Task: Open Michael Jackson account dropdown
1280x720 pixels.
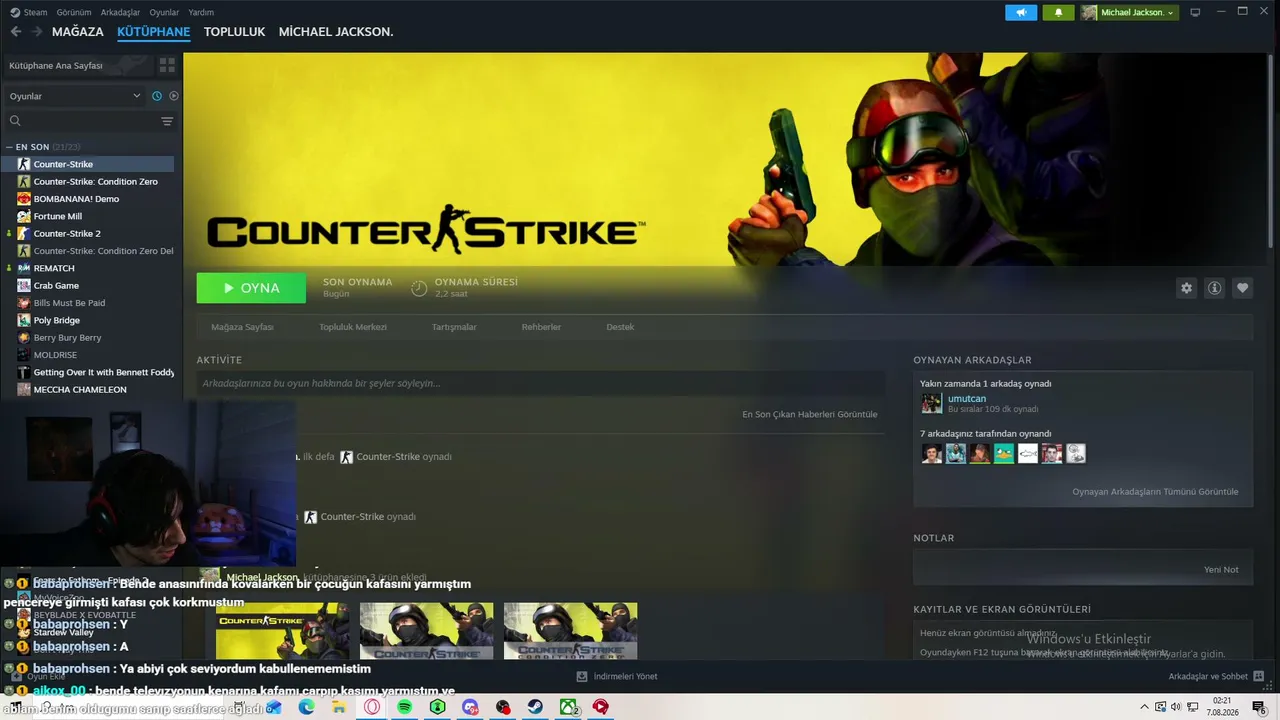Action: (x=1129, y=12)
